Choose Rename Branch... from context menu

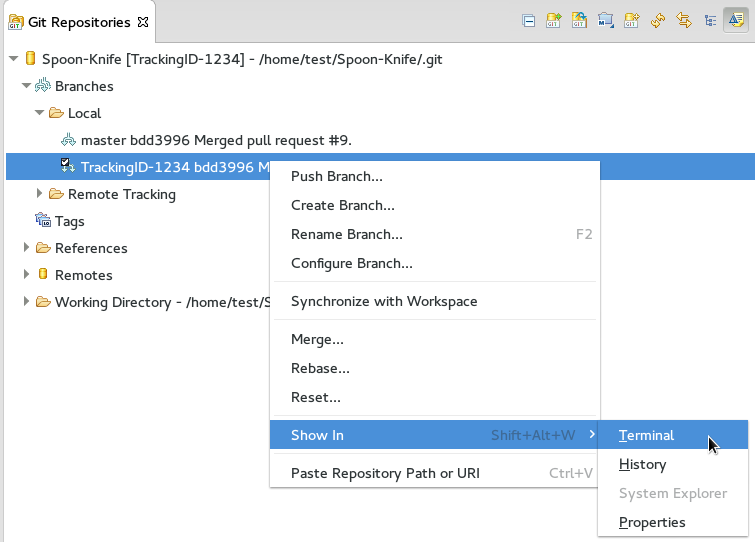point(435,234)
